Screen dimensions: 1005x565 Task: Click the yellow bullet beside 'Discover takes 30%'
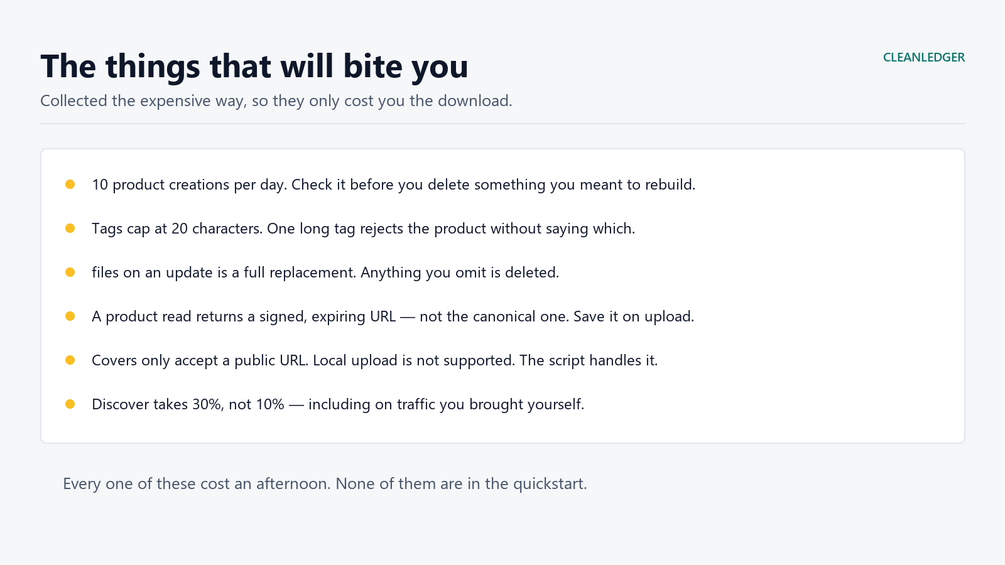[x=70, y=404]
